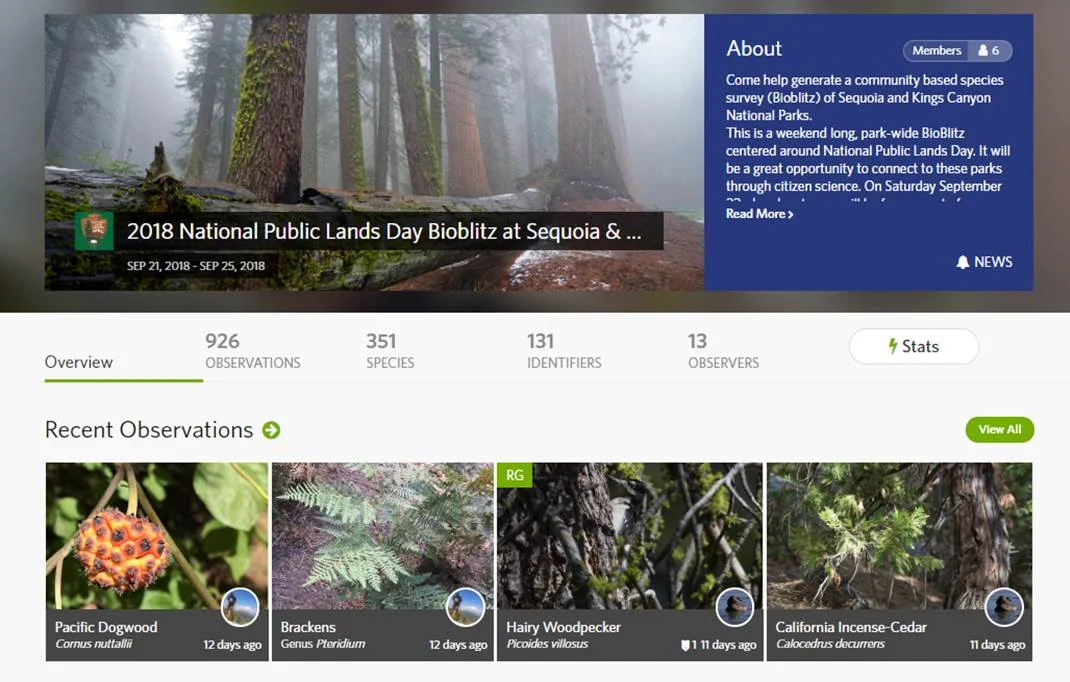Open observer avatar on Brackens card
Image resolution: width=1070 pixels, height=682 pixels.
point(465,607)
